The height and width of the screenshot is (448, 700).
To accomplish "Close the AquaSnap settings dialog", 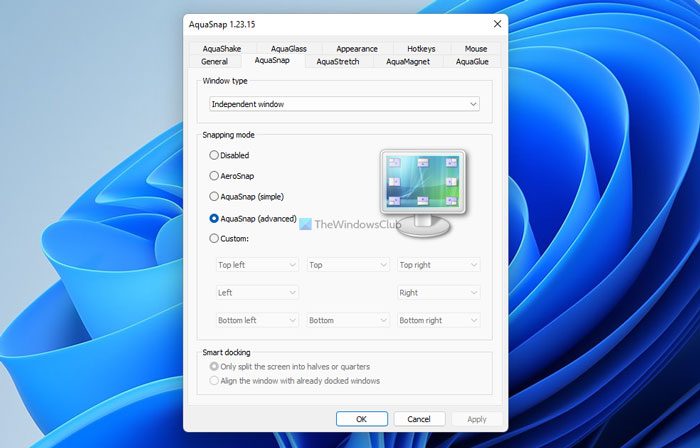I will (497, 24).
